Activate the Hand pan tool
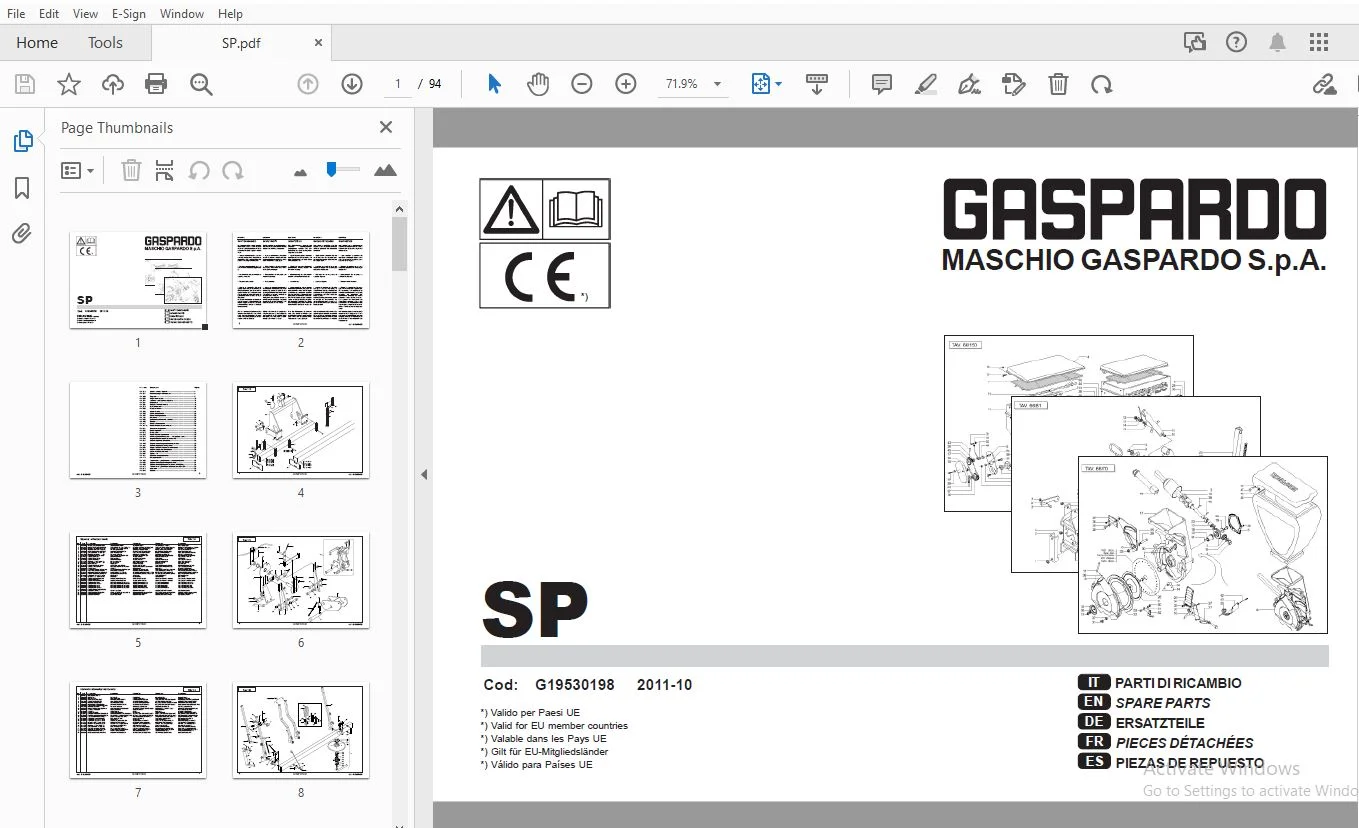This screenshot has height=828, width=1359. pos(538,85)
